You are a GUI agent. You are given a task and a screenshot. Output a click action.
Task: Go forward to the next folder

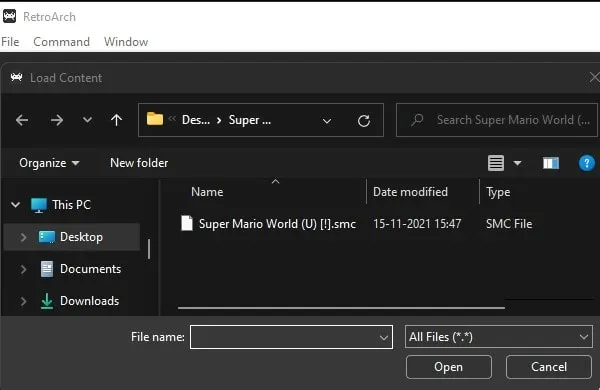57,120
